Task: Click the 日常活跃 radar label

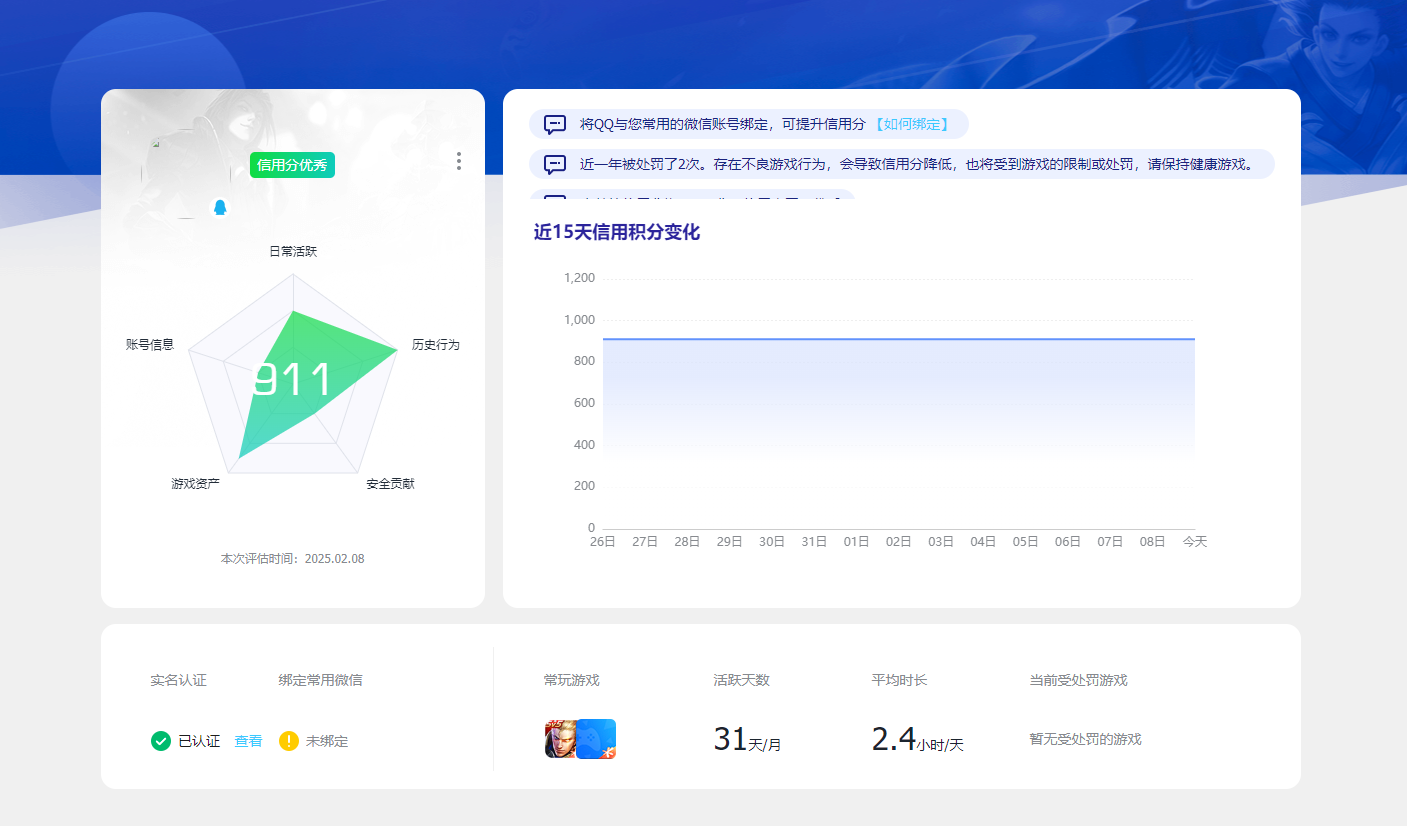Action: pyautogui.click(x=293, y=252)
